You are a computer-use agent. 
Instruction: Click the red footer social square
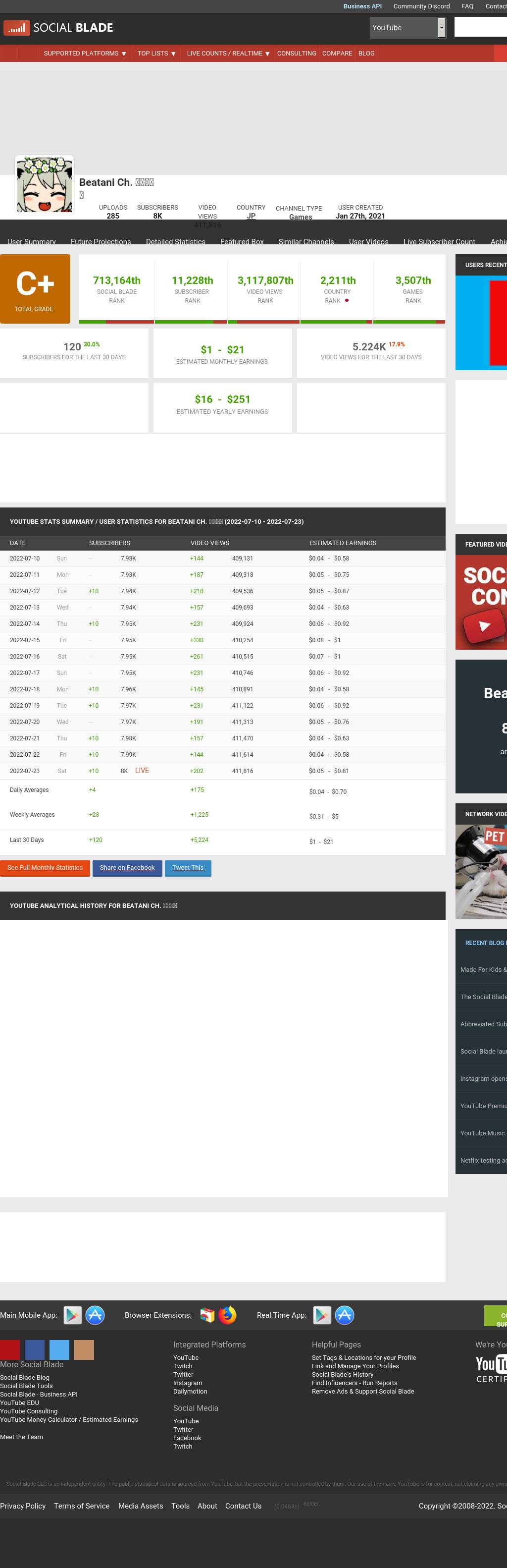pos(10,1349)
